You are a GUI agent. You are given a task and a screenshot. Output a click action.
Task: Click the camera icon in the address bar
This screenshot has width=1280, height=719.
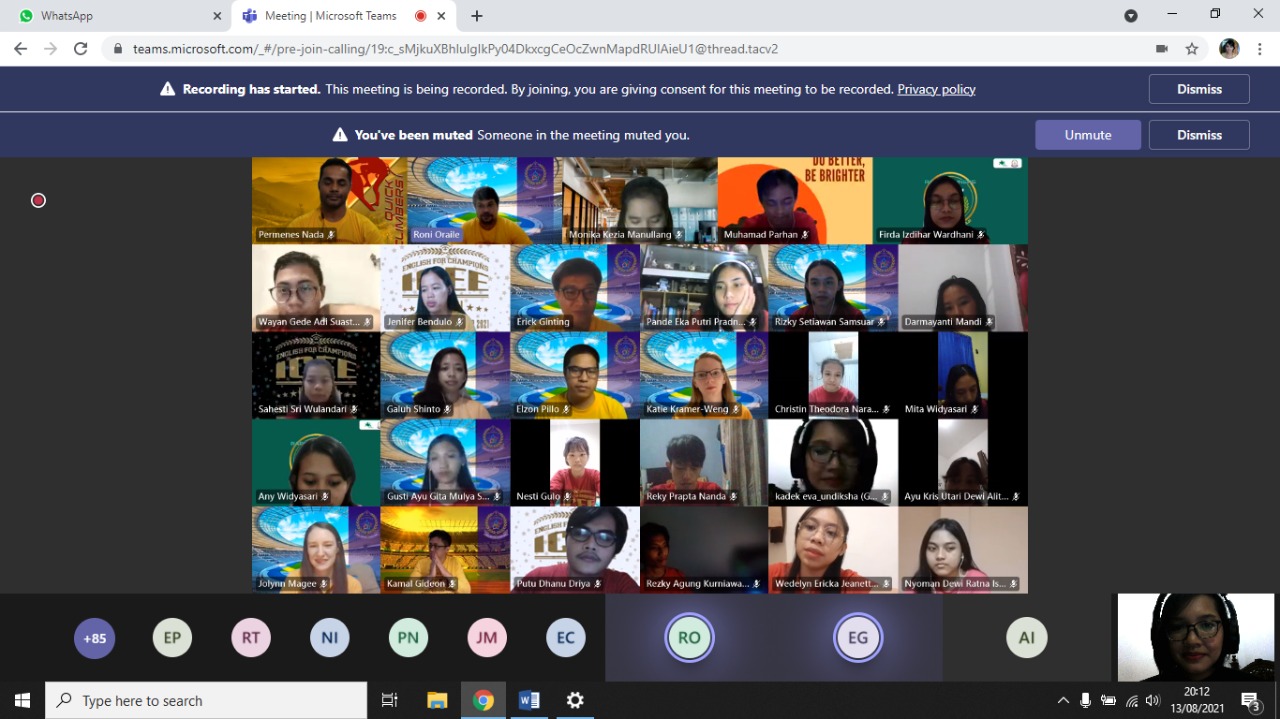click(1161, 48)
